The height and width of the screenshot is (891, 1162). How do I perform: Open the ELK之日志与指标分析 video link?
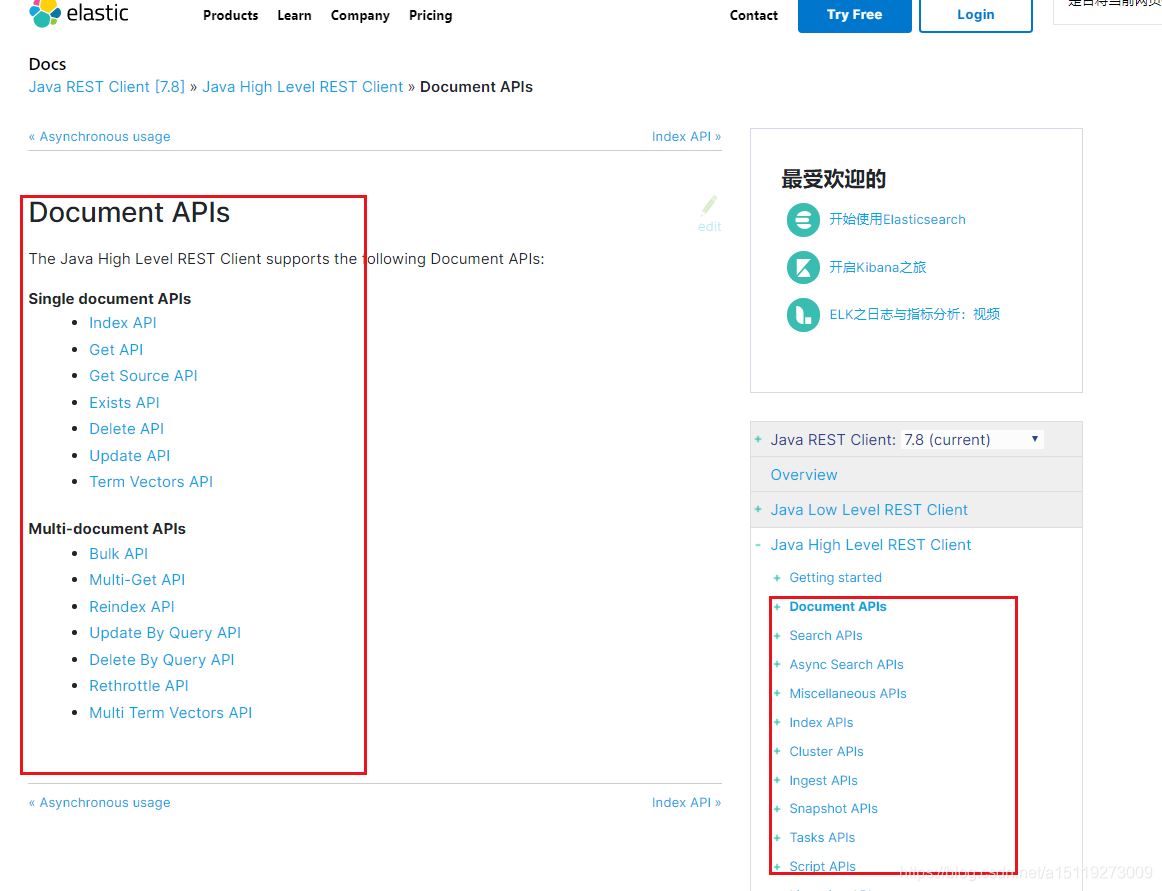coord(914,314)
